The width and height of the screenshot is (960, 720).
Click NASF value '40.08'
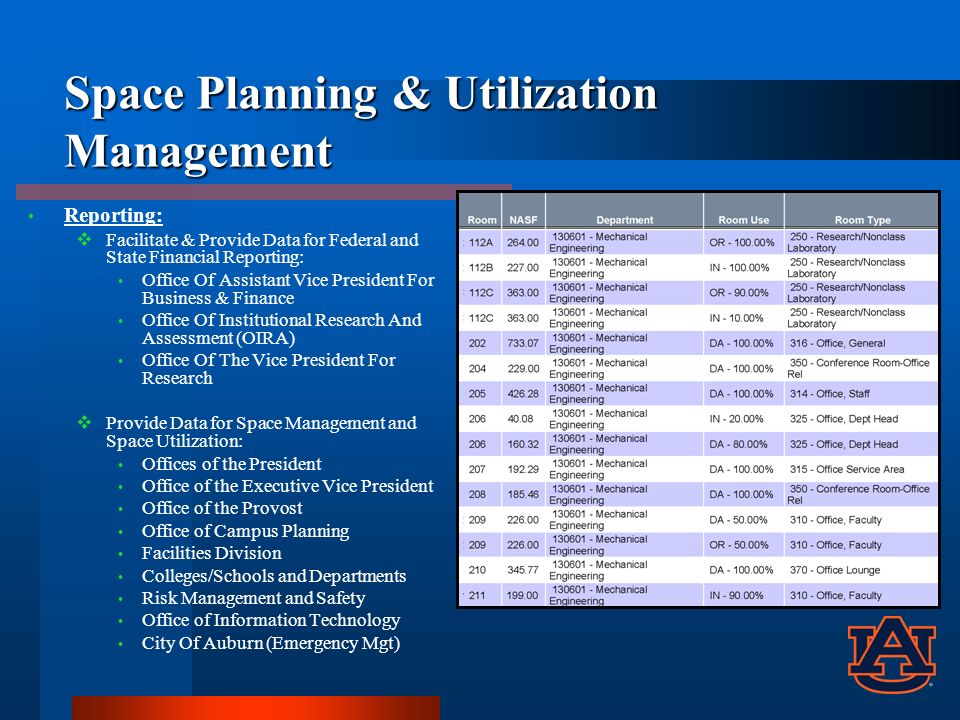(x=520, y=419)
